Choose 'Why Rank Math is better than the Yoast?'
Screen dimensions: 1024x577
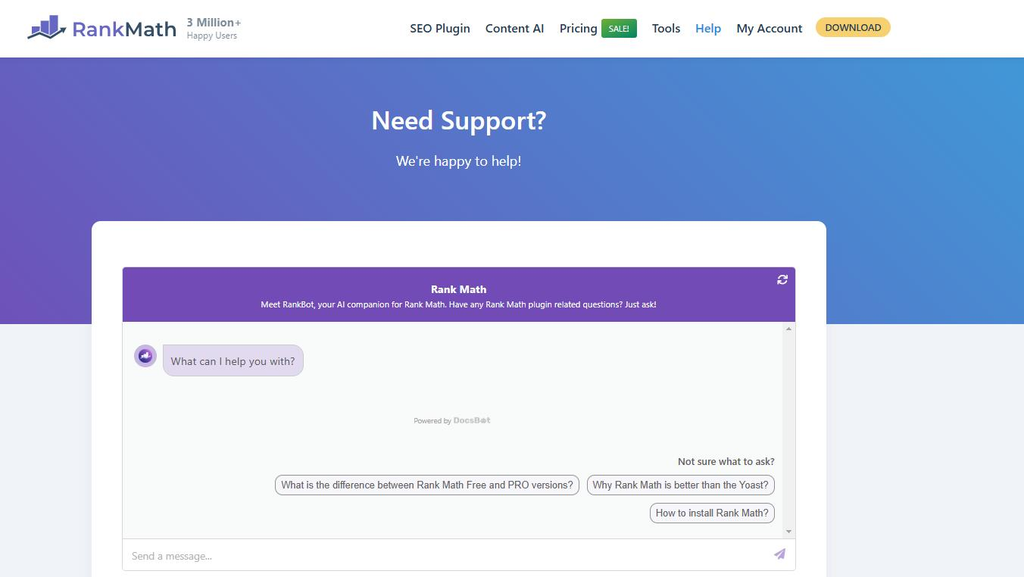coord(680,485)
